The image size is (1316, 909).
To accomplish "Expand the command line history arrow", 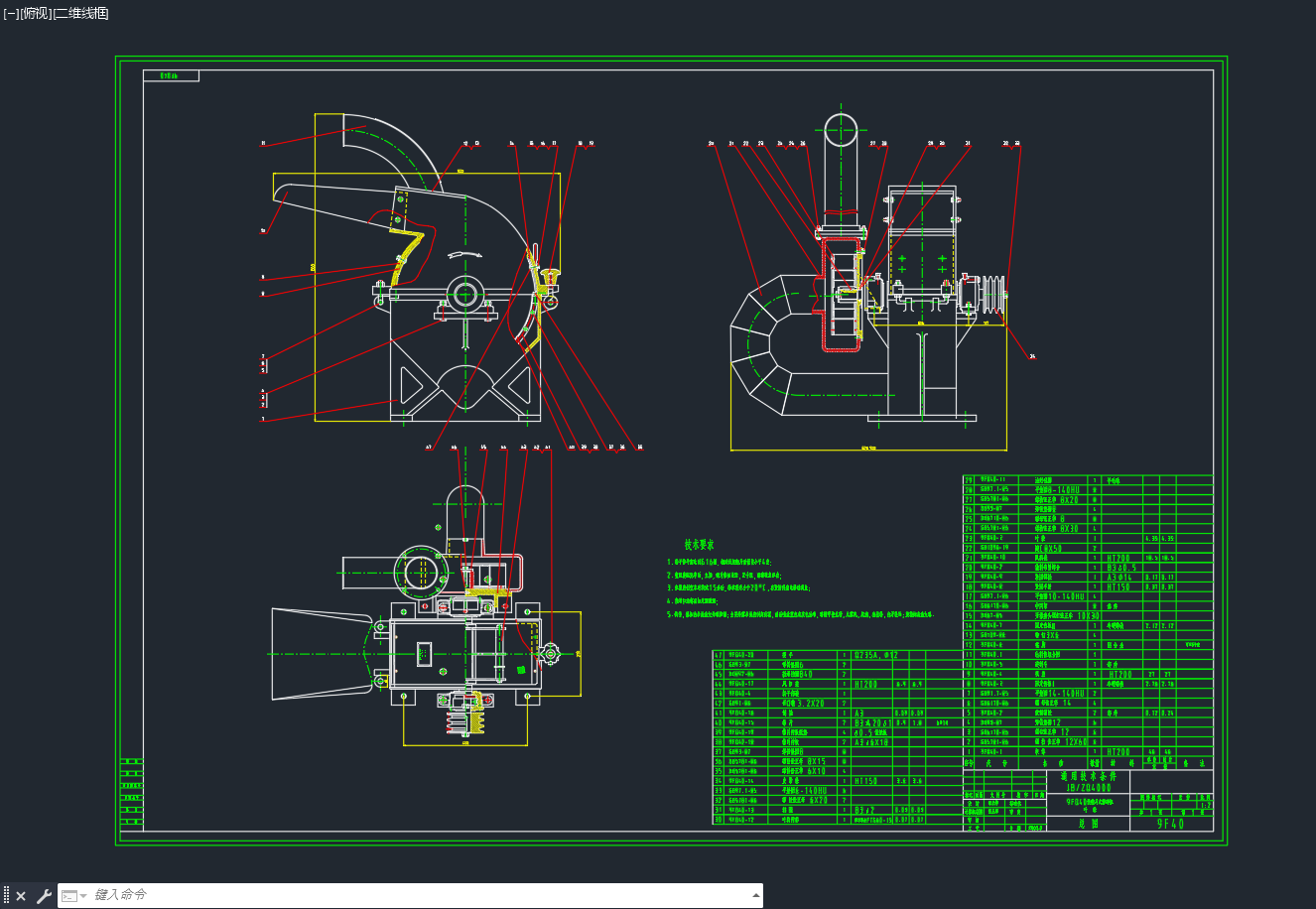I will [x=756, y=895].
